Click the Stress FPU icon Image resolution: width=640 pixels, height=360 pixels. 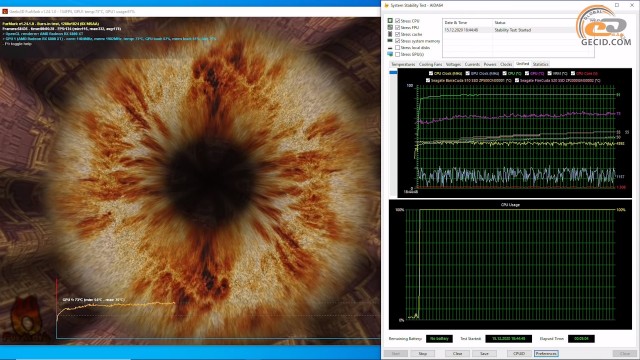click(390, 27)
